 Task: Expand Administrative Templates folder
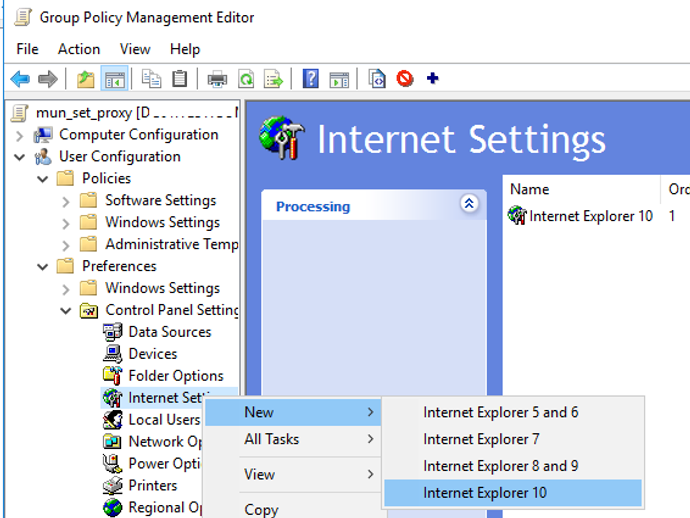66,245
